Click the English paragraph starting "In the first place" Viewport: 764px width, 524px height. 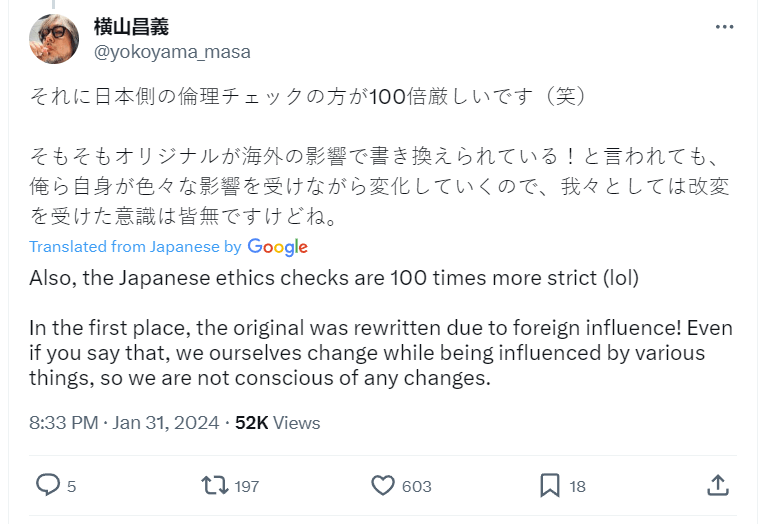[366, 354]
